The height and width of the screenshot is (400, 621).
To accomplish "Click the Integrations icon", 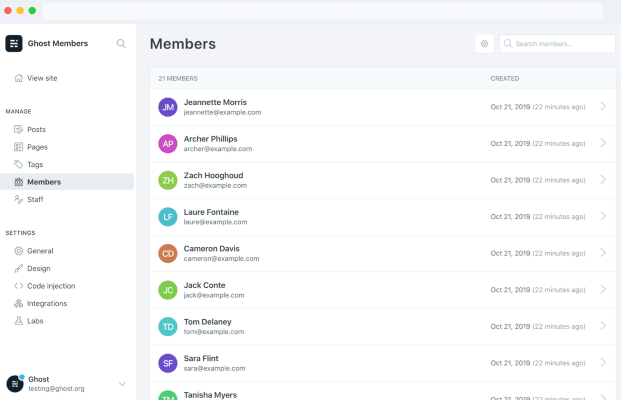I will (19, 303).
